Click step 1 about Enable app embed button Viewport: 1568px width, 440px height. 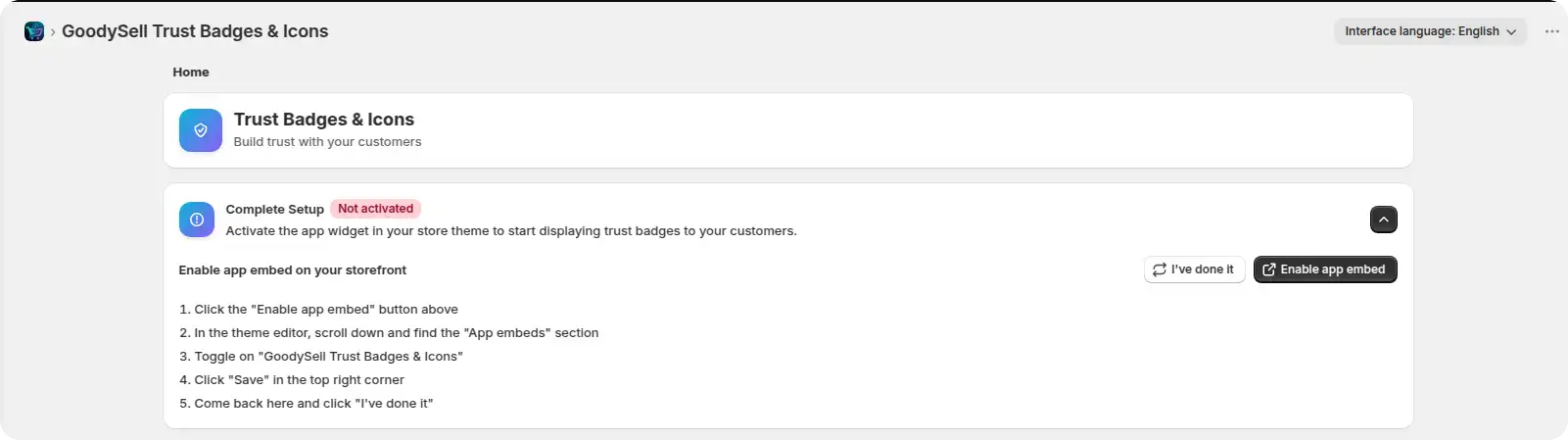click(318, 310)
